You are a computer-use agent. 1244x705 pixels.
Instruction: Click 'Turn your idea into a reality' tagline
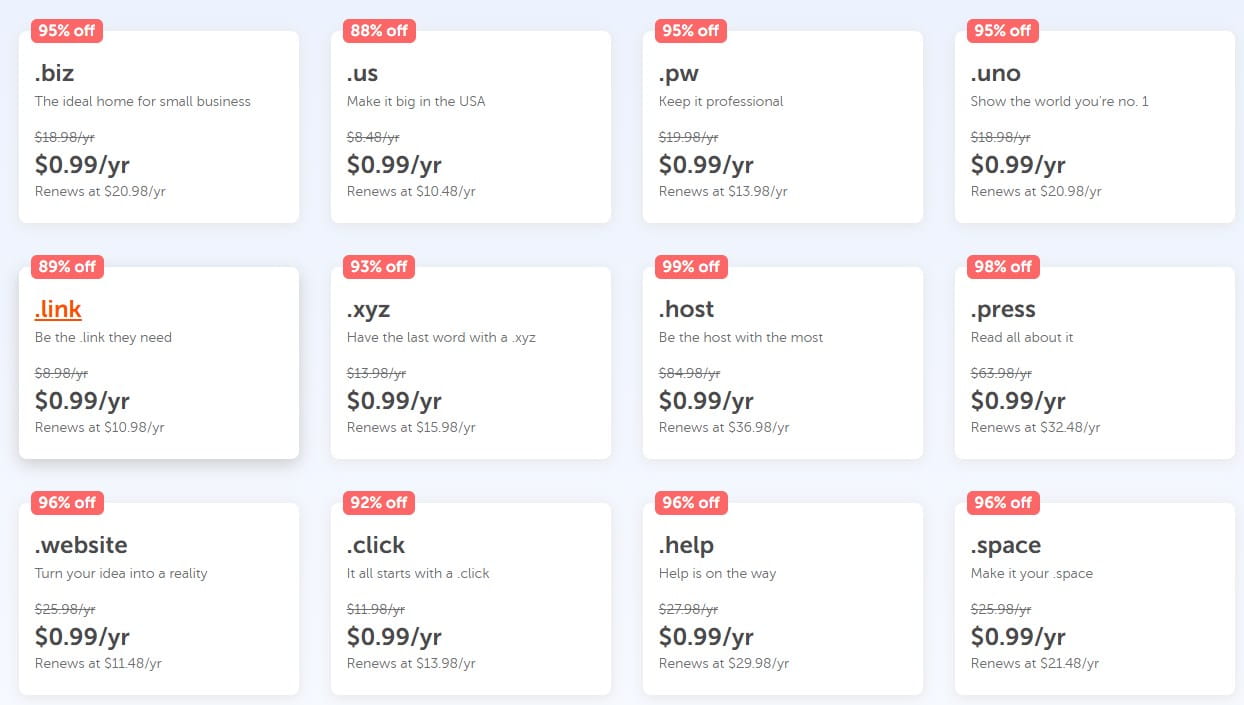tap(121, 573)
